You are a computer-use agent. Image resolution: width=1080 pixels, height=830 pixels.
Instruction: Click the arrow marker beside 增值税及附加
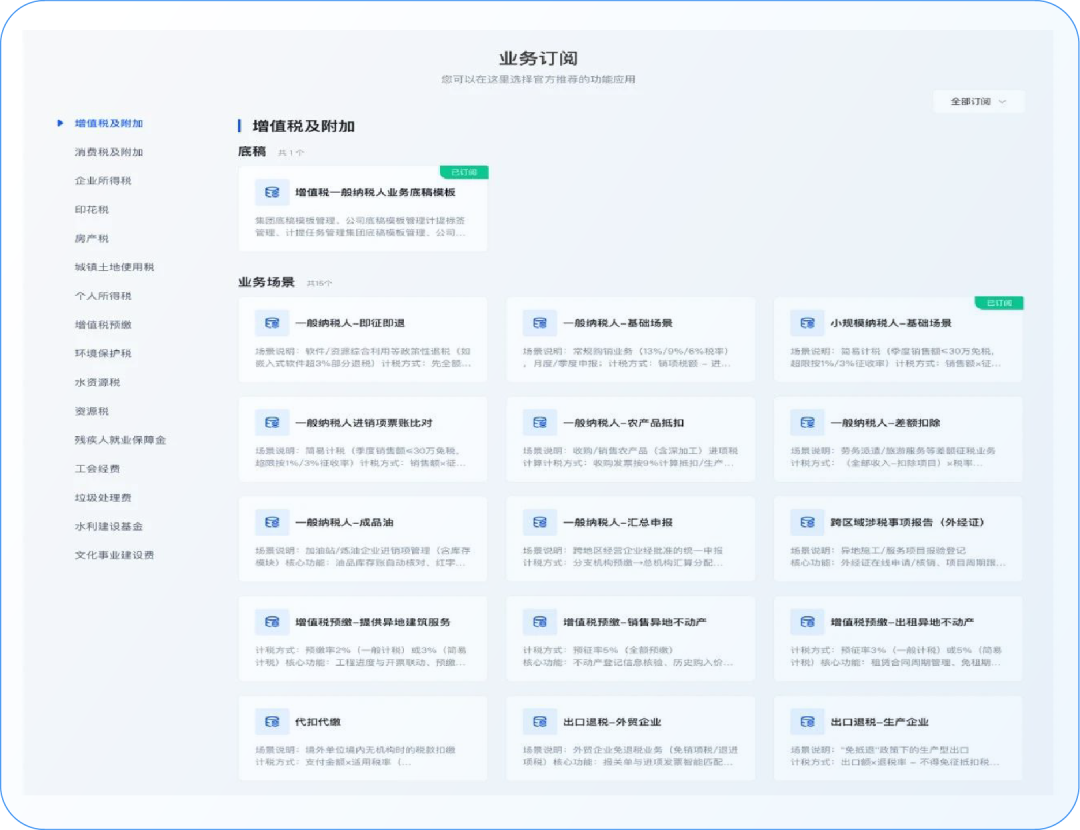tap(60, 123)
